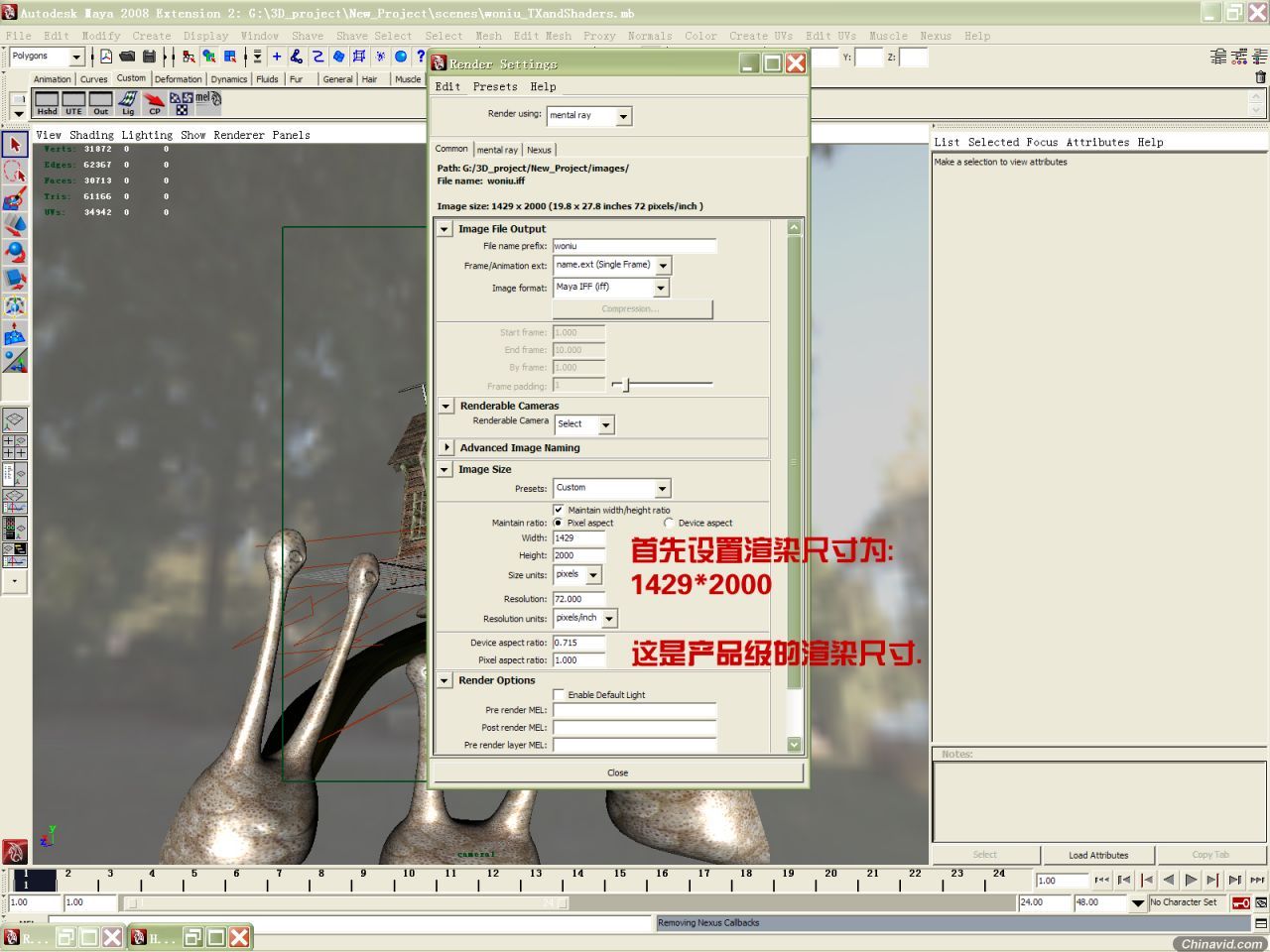This screenshot has width=1270, height=952.
Task: Enable select by object type icon
Action: coord(209,57)
